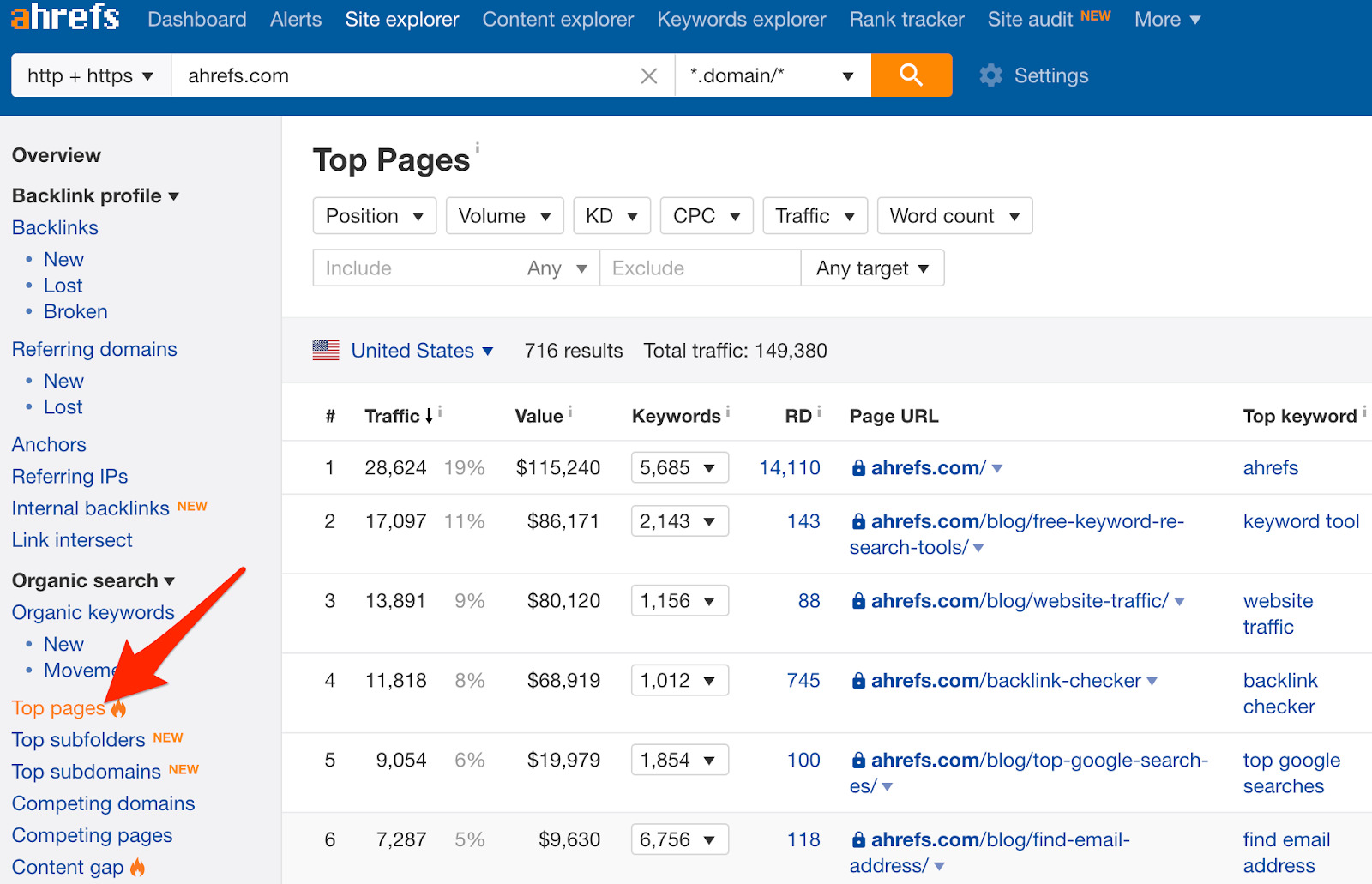This screenshot has height=884, width=1372.
Task: Click info icon beside Traffic column header
Action: (x=440, y=412)
